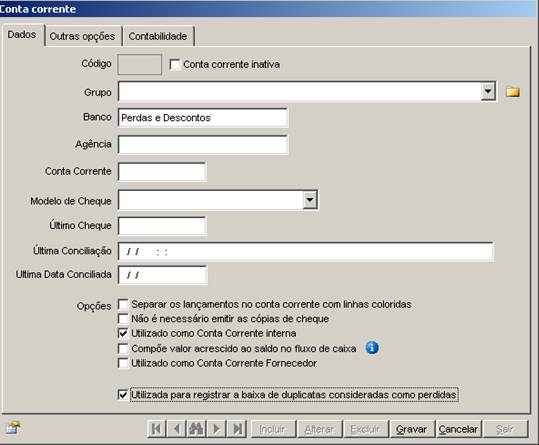Switch to the Dados tab
This screenshot has height=445, width=539.
(x=22, y=35)
